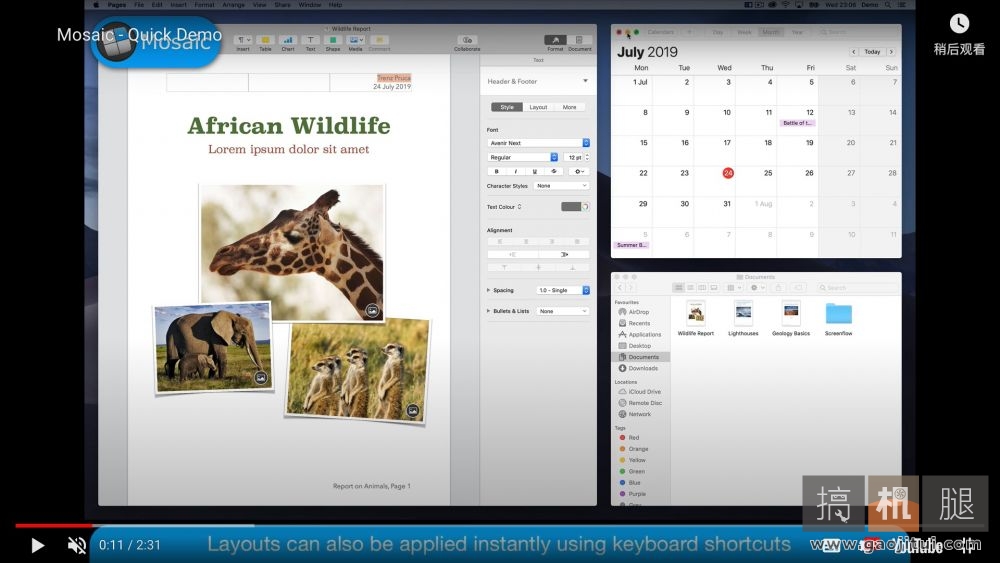Open the Lighthouses file in Finder
This screenshot has width=1000, height=563.
743,318
